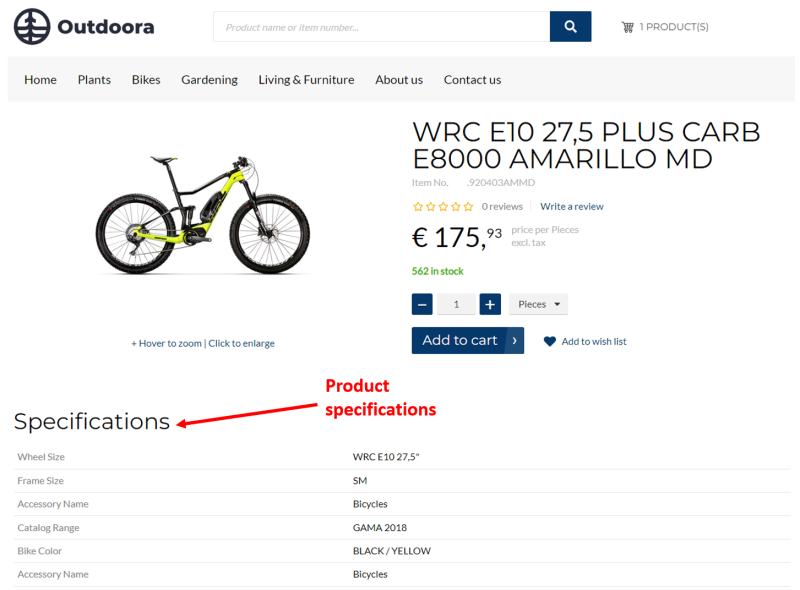Viewport: 800px width, 590px height.
Task: Expand the Pieces unit dropdown
Action: pyautogui.click(x=538, y=304)
